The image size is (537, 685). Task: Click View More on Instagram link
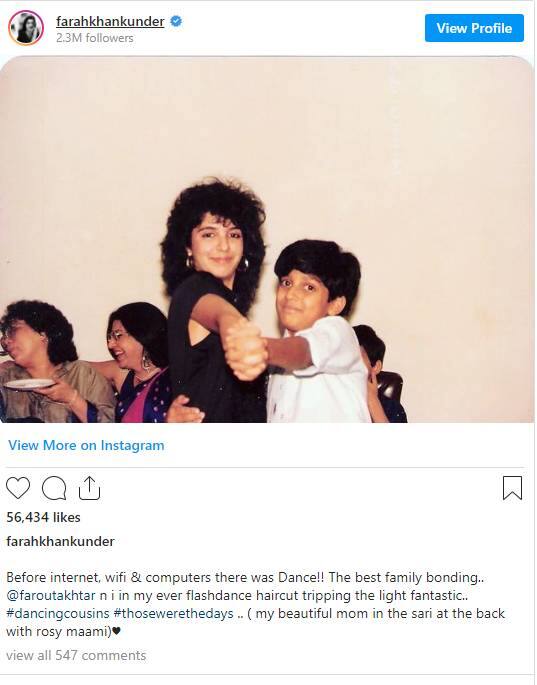click(86, 445)
